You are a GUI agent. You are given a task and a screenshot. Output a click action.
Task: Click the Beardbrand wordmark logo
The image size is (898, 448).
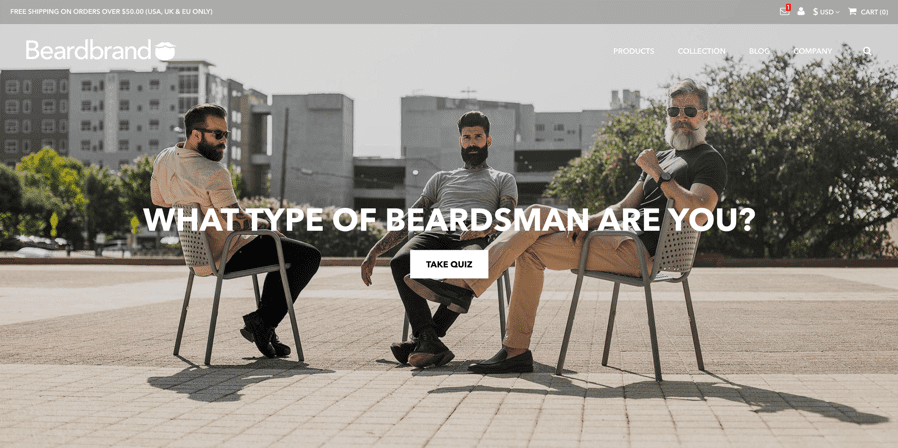[x=89, y=50]
